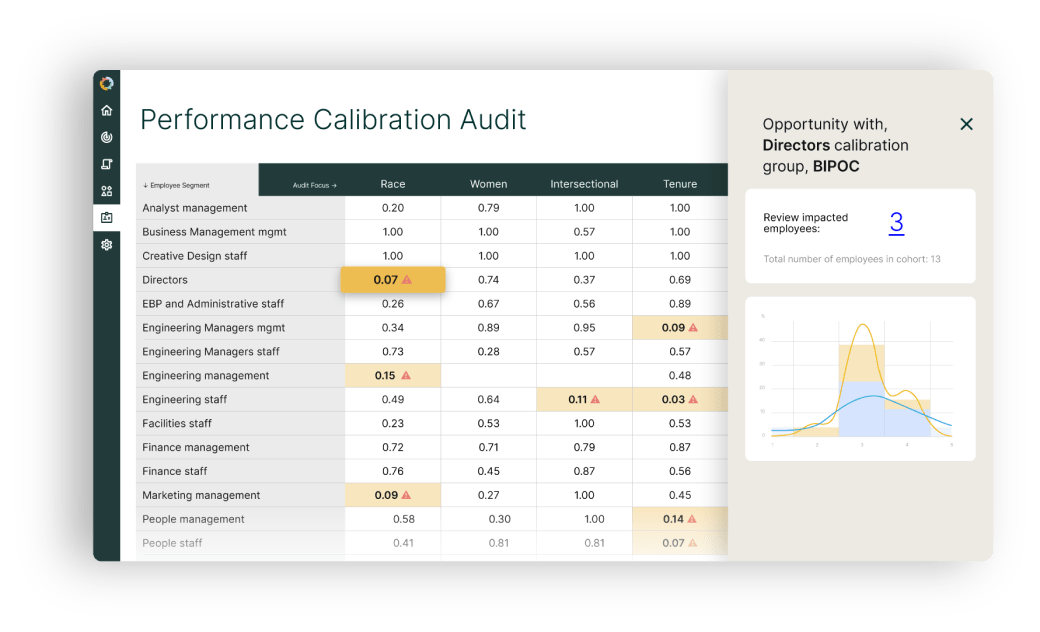
Task: Select the Marketing management Race 0.09 cell
Action: pos(393,495)
